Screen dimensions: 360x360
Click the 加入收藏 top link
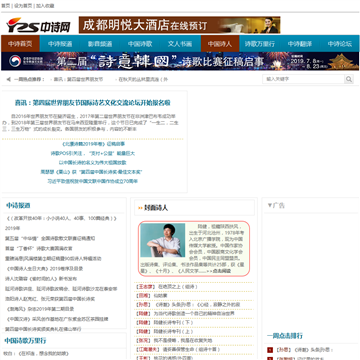(45, 6)
